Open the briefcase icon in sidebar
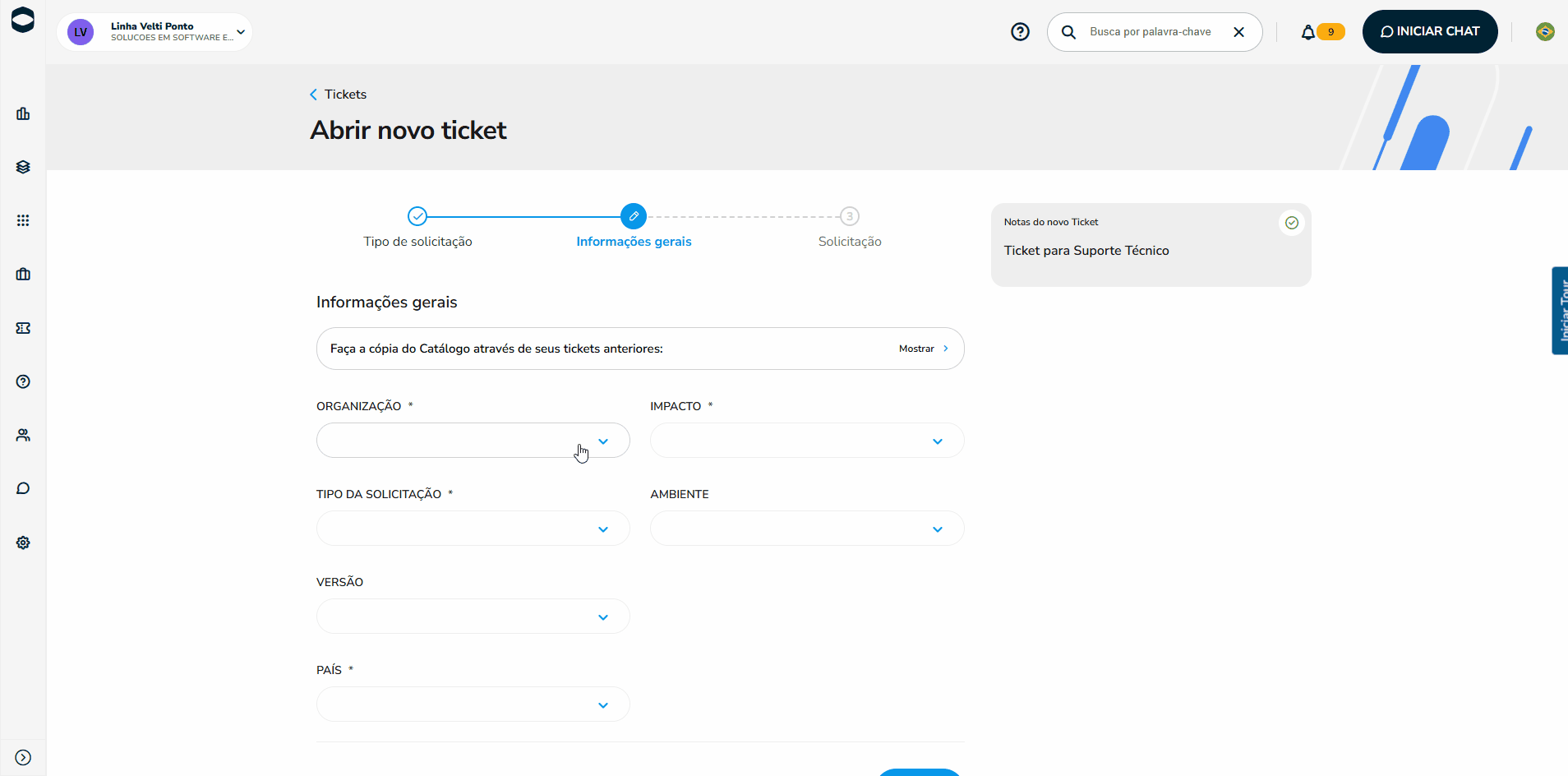The width and height of the screenshot is (1568, 776). (x=23, y=274)
